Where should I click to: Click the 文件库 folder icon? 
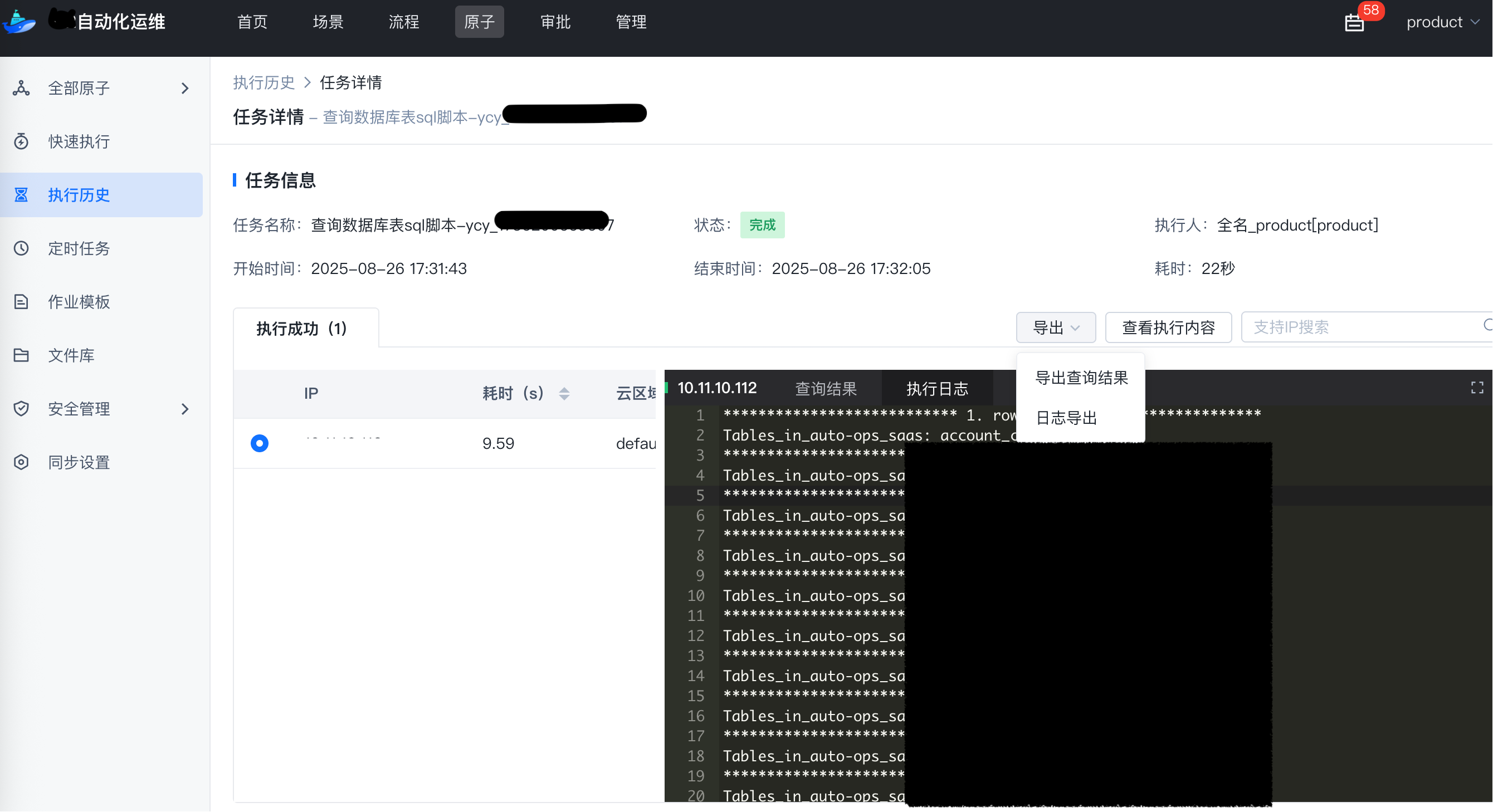(21, 355)
